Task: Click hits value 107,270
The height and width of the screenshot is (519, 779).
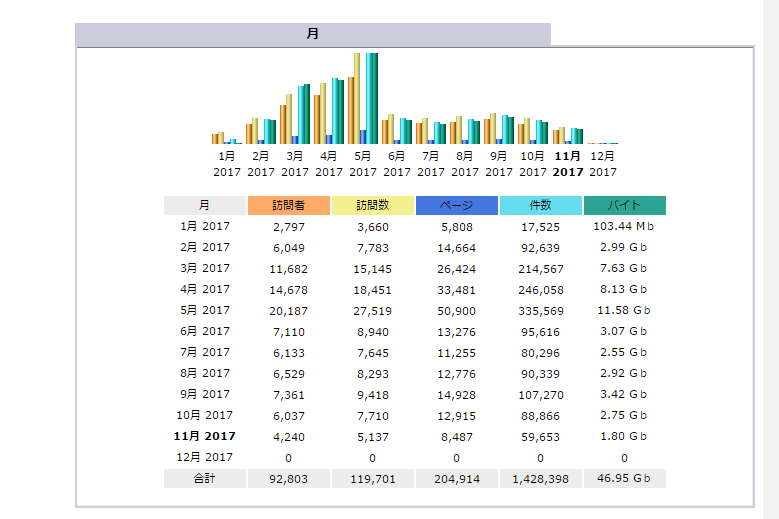Action: pyautogui.click(x=541, y=395)
